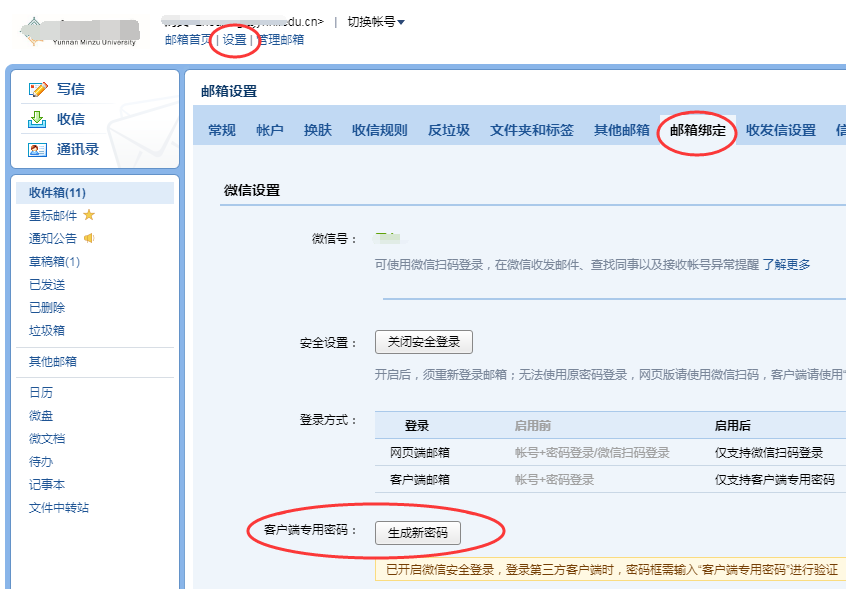
Task: Follow the 了解更多 link
Action: tap(787, 264)
